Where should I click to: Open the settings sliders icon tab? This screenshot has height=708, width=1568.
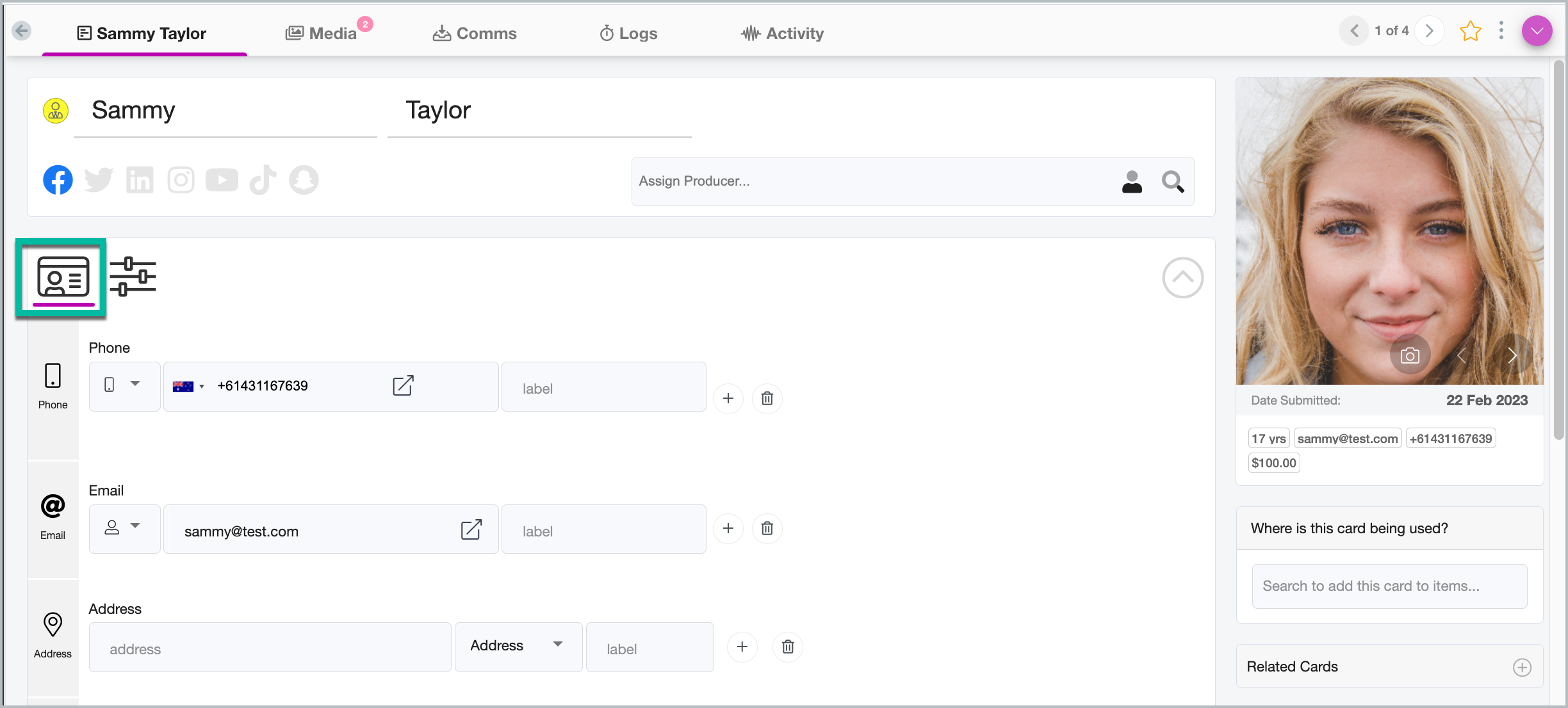[x=133, y=277]
